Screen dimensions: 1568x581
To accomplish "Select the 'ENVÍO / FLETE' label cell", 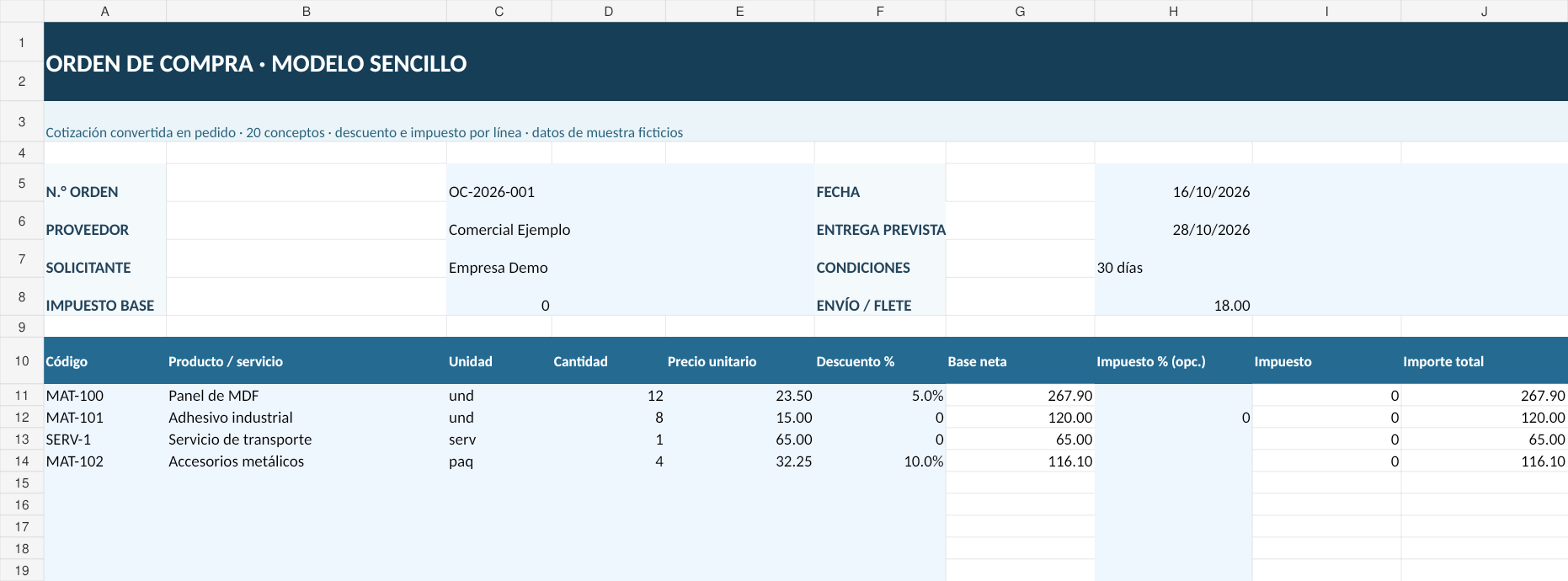I will 880,296.
